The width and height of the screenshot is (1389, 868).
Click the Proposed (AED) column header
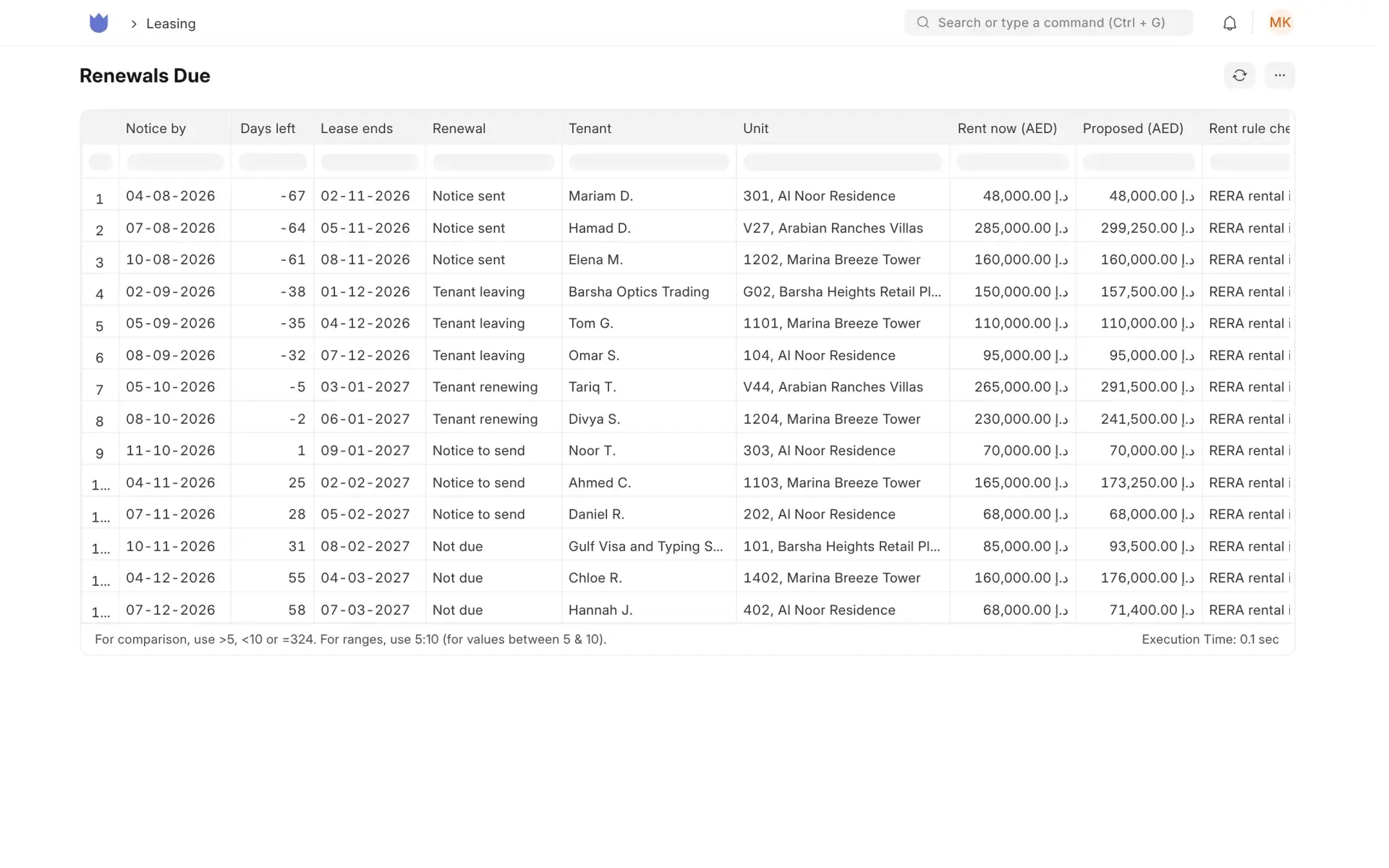pos(1133,128)
